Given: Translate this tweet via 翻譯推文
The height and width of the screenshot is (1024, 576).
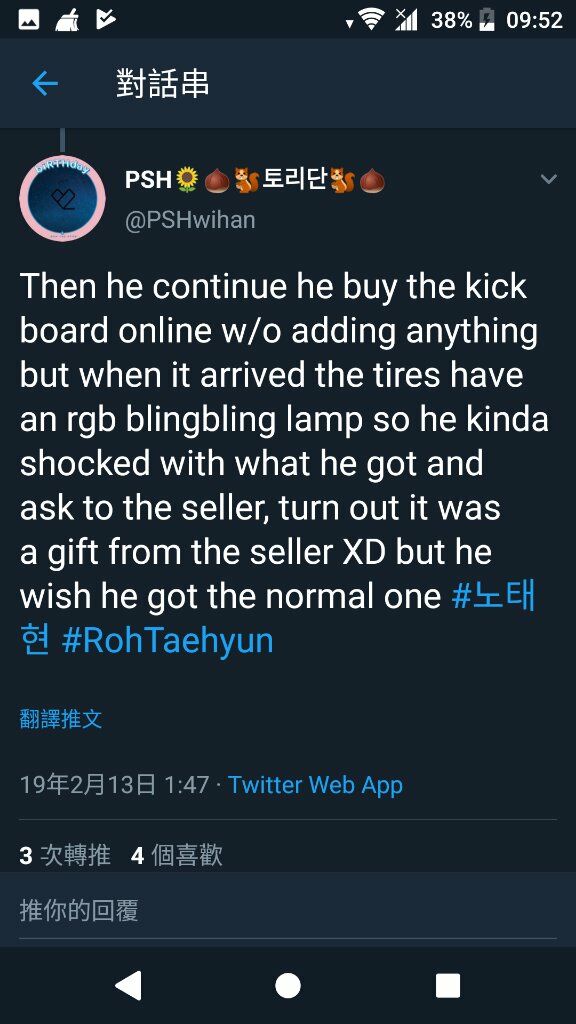Looking at the screenshot, I should [61, 720].
